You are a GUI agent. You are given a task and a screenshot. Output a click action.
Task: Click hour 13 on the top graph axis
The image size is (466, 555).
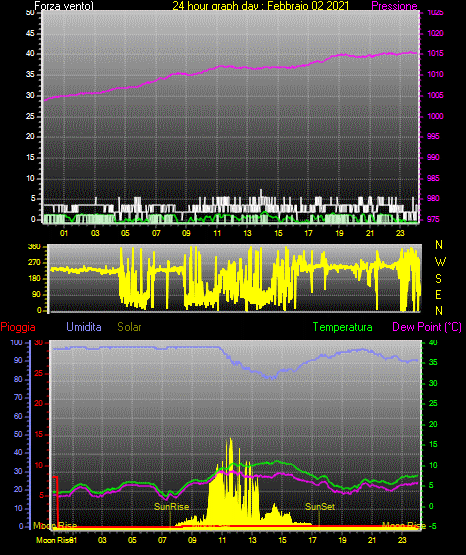click(x=247, y=233)
